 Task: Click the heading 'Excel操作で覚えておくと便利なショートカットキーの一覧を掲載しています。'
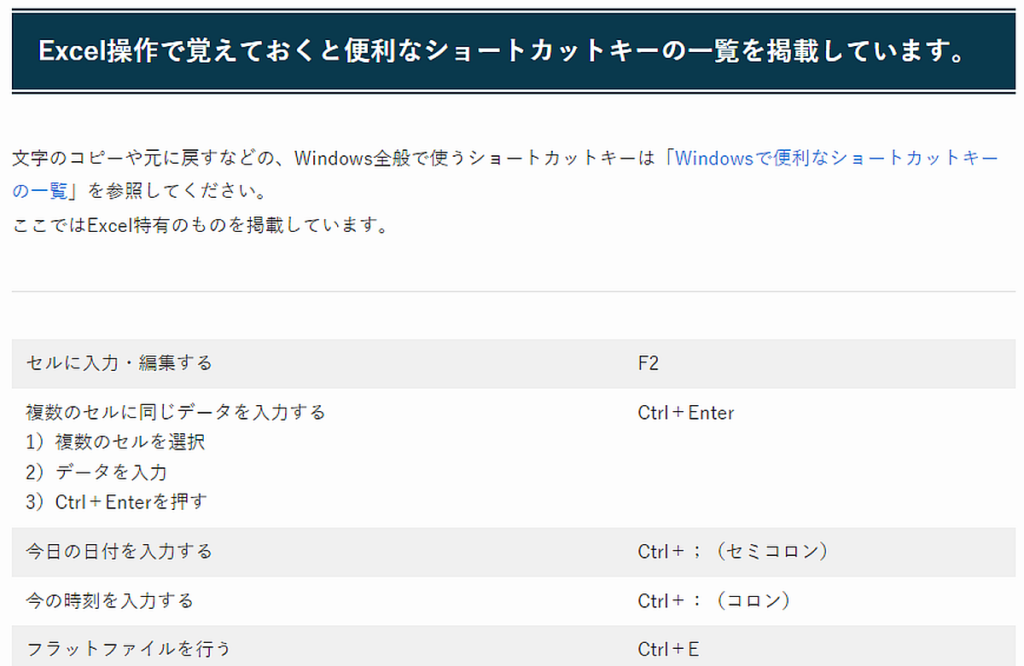502,51
